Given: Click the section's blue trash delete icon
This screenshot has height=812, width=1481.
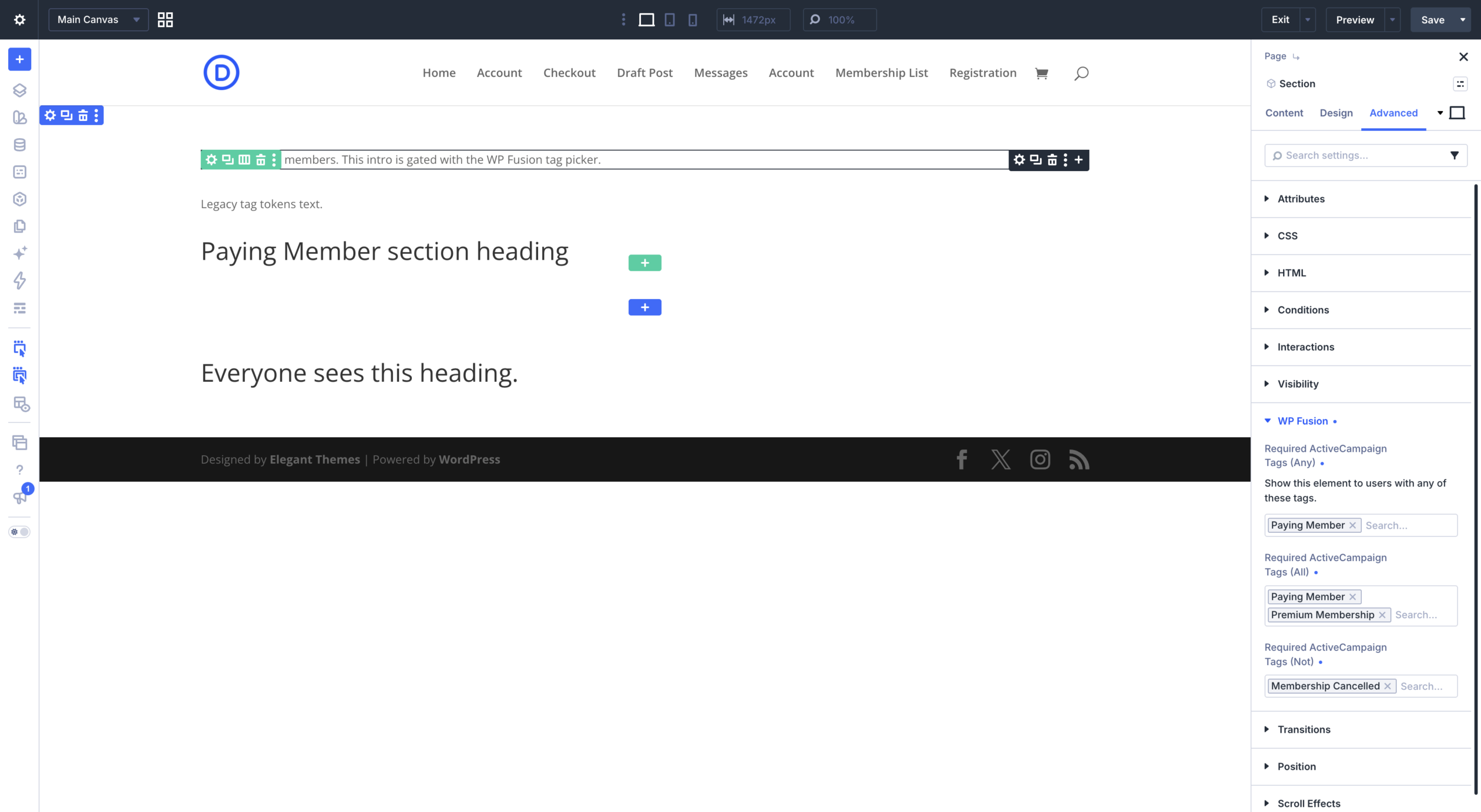Looking at the screenshot, I should [x=83, y=115].
